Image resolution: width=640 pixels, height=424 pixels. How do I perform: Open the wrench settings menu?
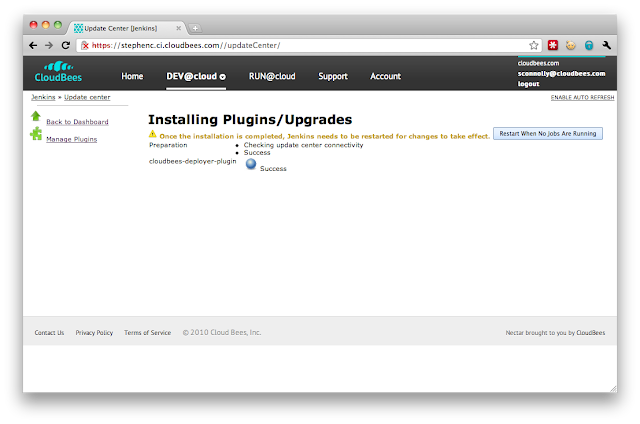(x=606, y=45)
